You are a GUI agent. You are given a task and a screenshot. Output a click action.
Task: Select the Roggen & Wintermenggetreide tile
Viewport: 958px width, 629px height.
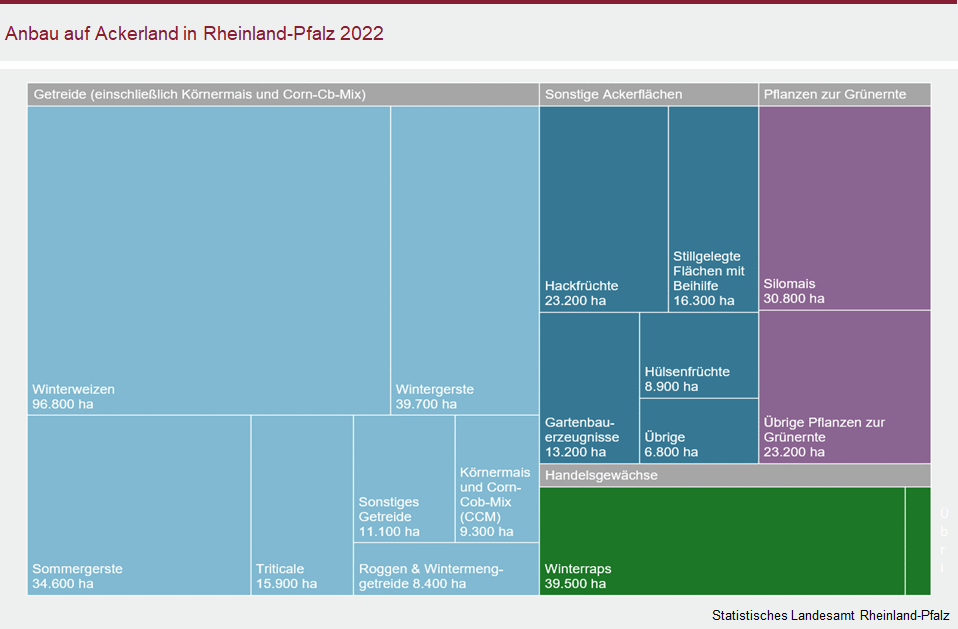(x=447, y=569)
